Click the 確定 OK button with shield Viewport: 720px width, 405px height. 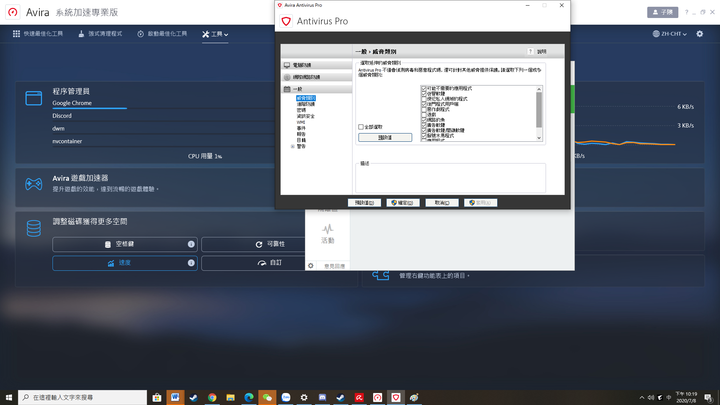403,202
